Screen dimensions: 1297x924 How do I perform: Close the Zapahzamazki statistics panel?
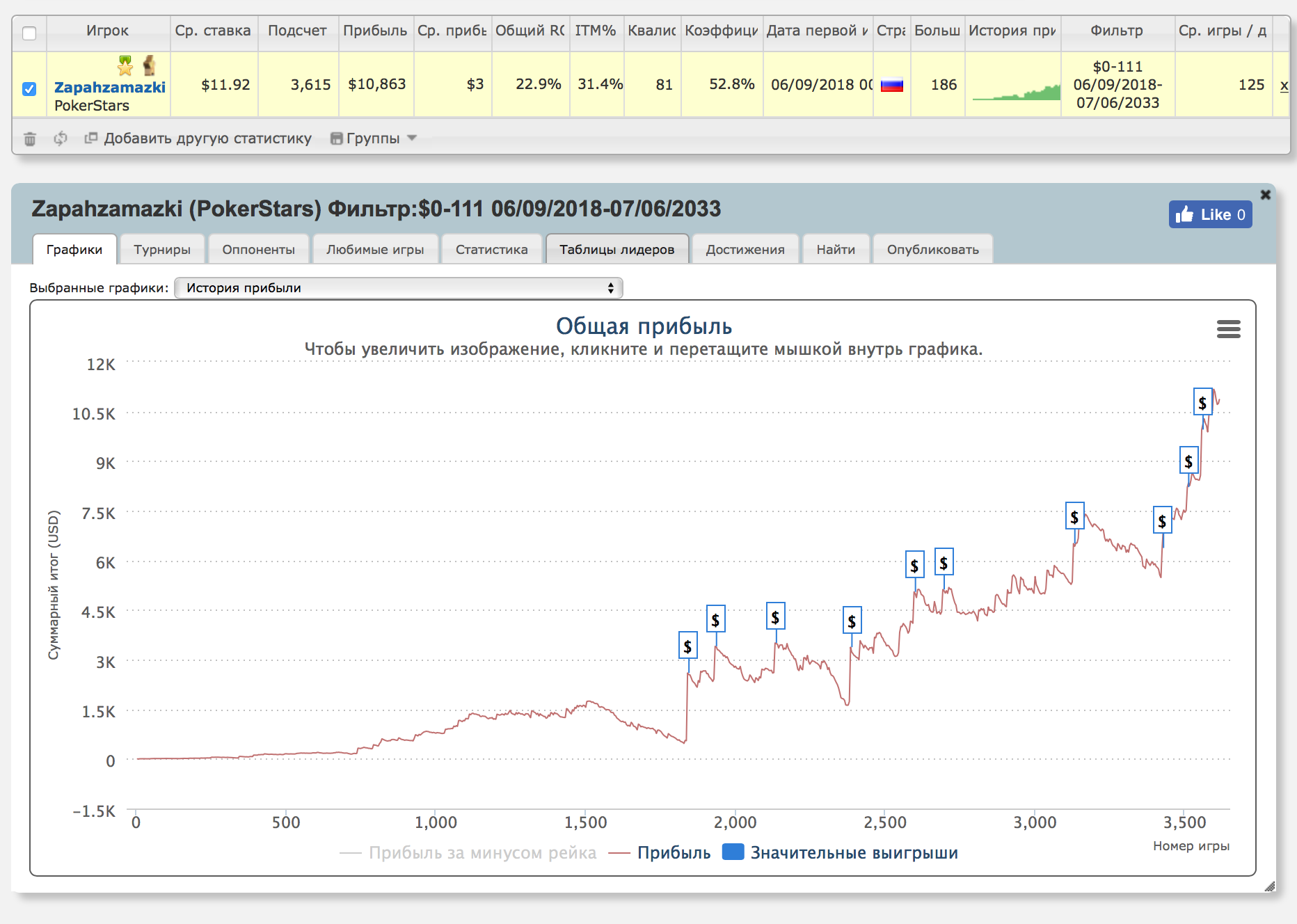[1266, 195]
